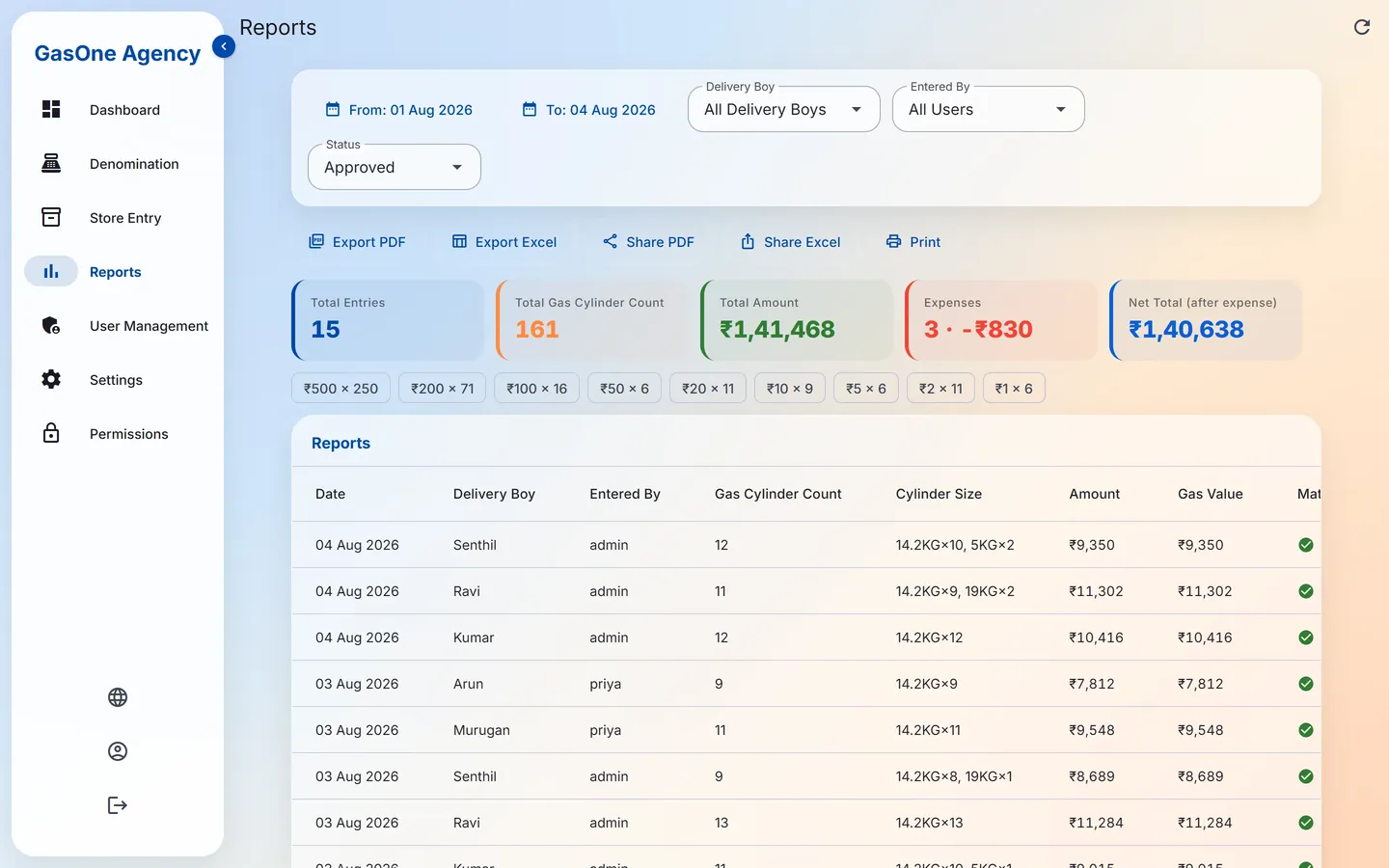Print the report

(x=913, y=242)
